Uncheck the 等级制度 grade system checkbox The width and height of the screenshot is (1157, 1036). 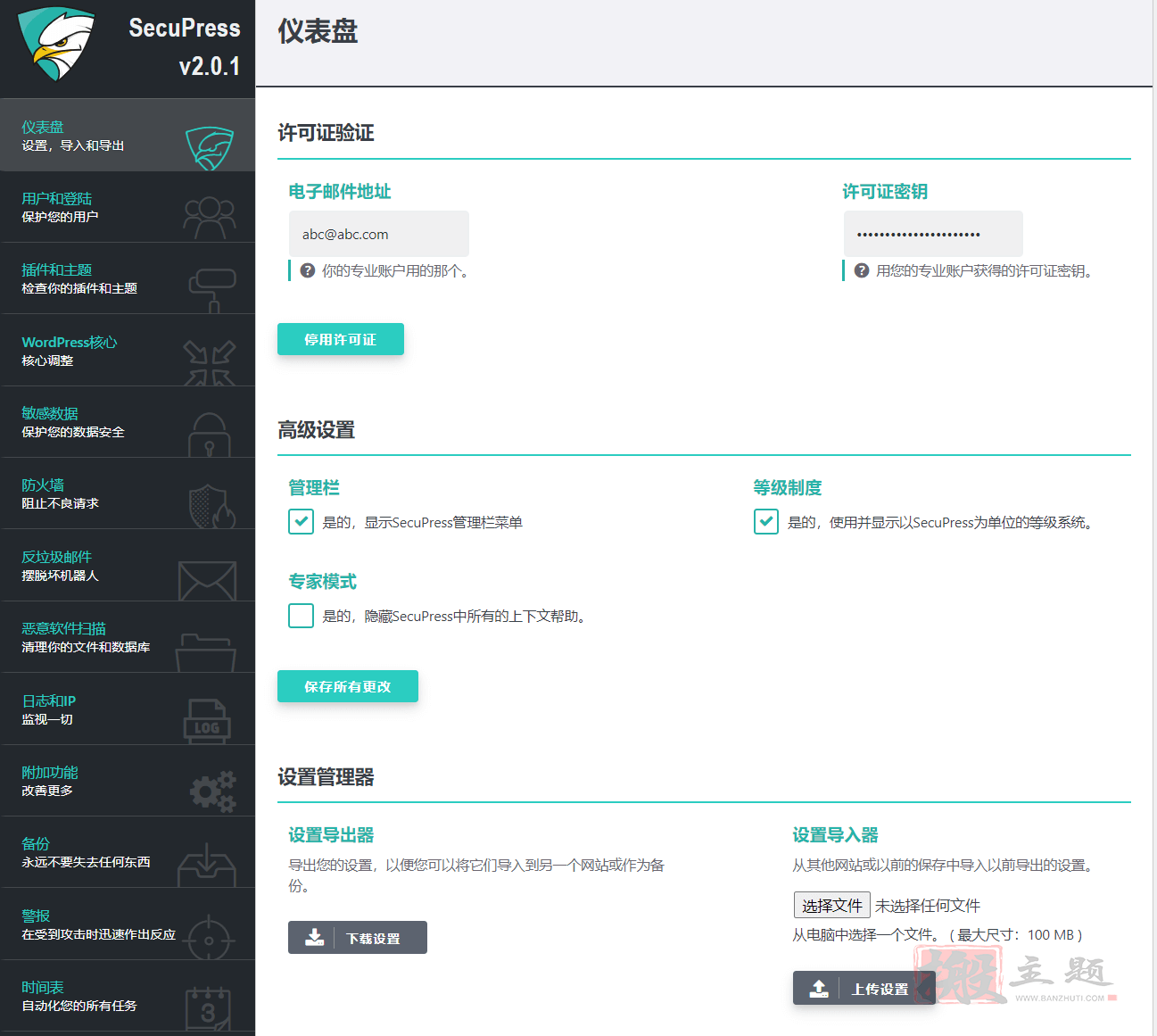[766, 521]
